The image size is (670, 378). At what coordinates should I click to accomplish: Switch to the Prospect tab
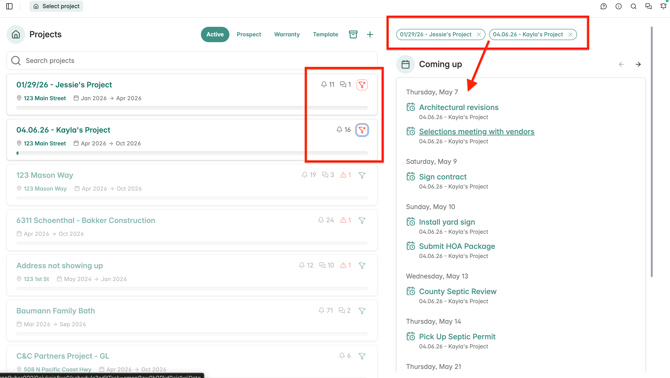coord(249,34)
